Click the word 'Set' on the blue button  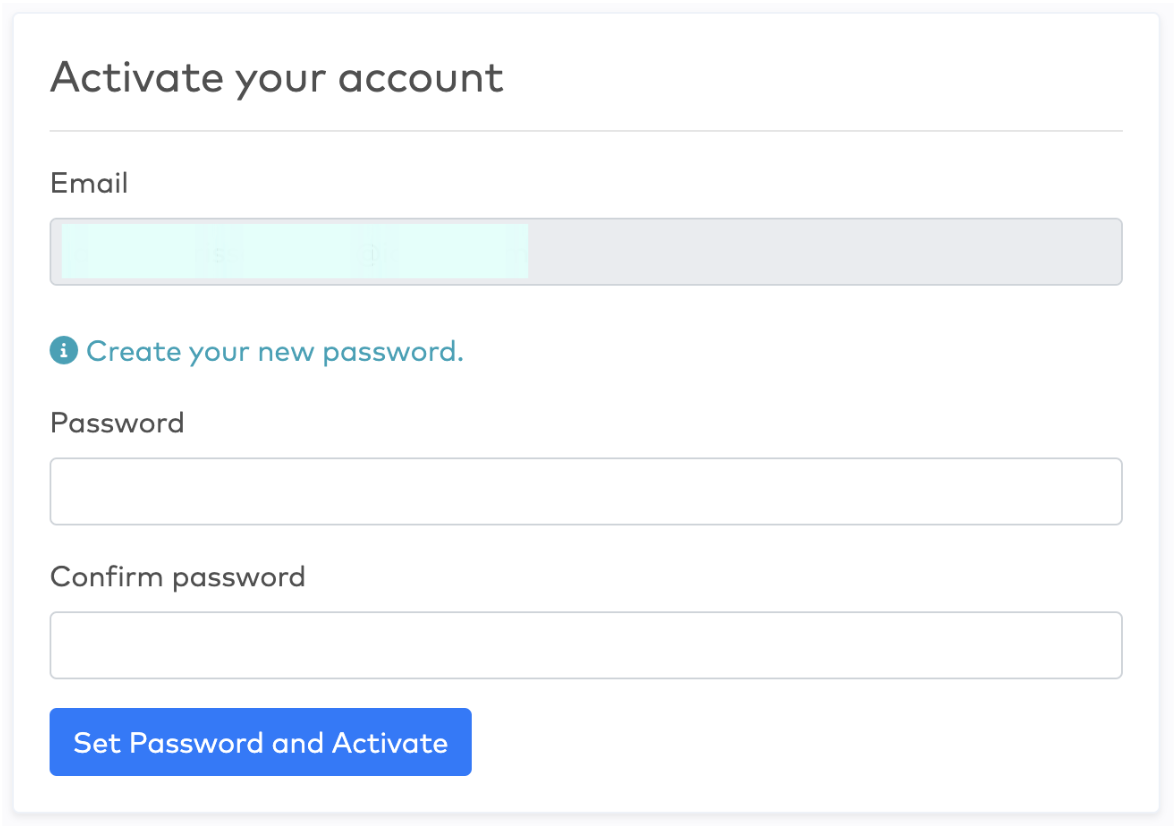[x=98, y=743]
